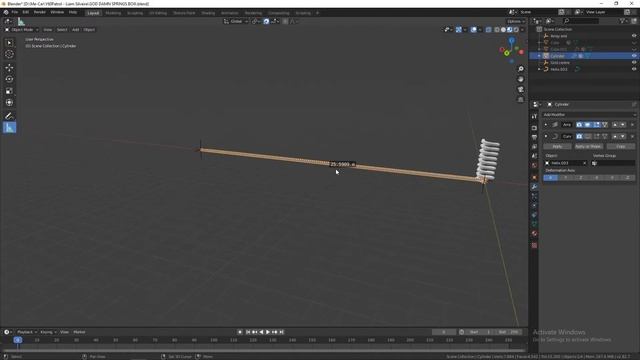Toggle snapping magnet in header
Screen dimensions: 640x360
267,22
